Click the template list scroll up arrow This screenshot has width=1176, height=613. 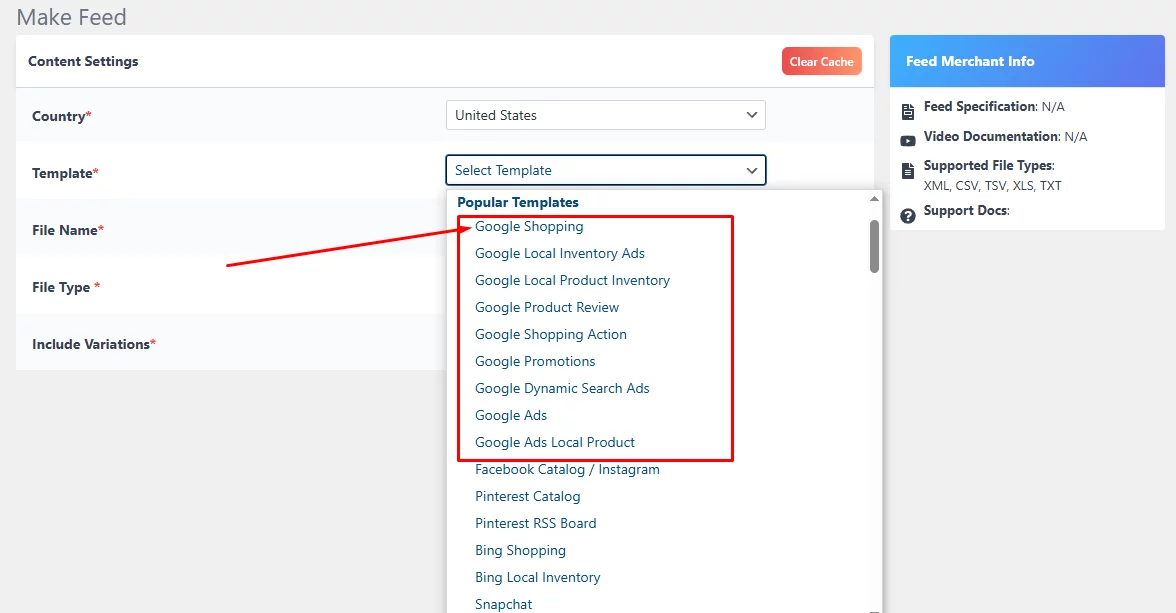pos(874,199)
